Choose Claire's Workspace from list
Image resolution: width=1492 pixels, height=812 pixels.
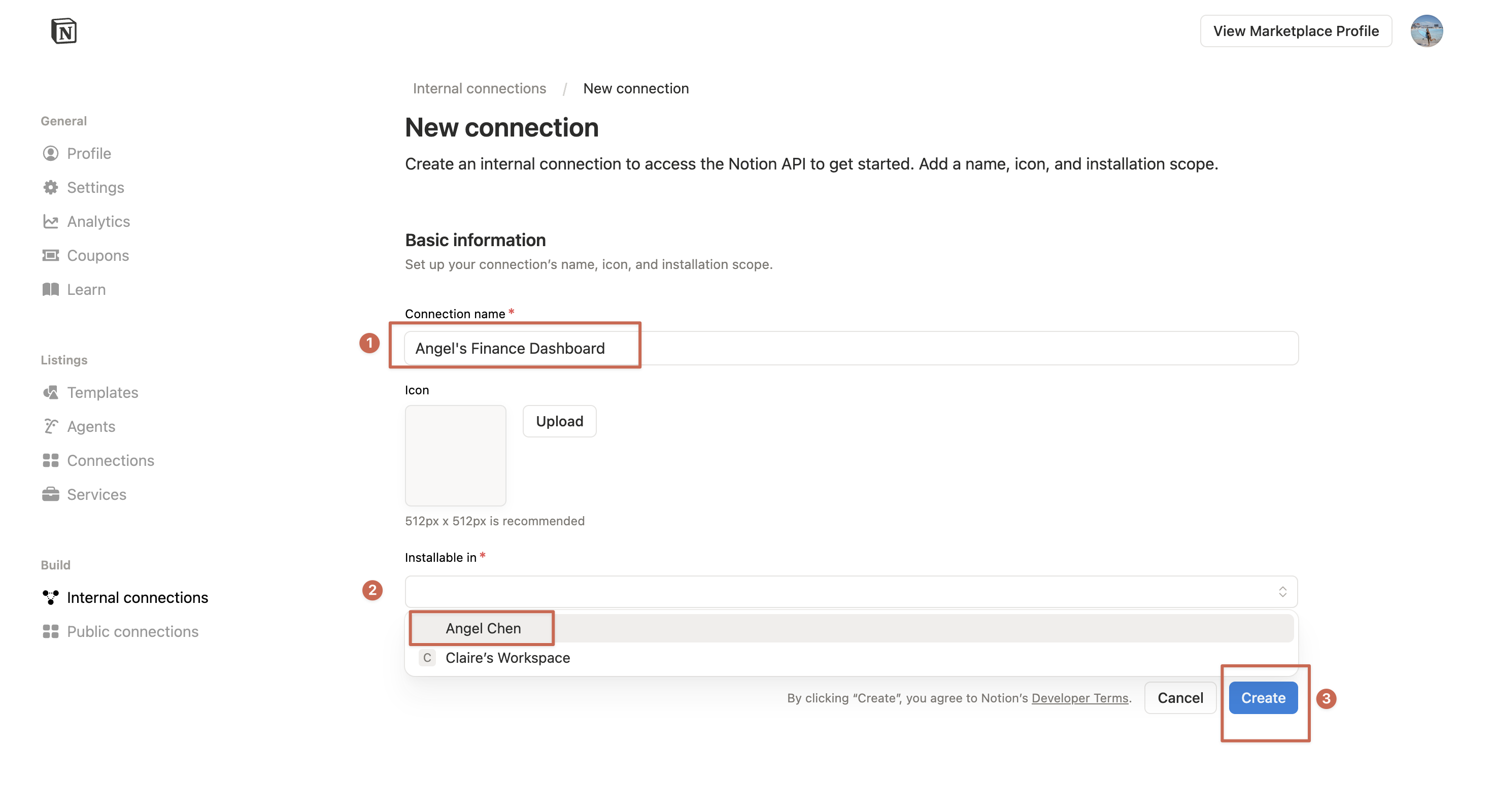pos(507,657)
